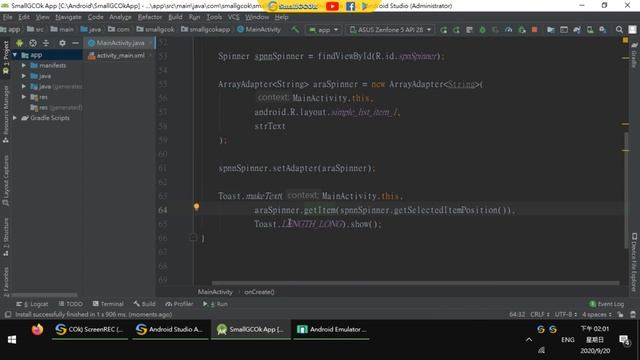Screen dimensions: 640x360
Task: Open the 4 spaces indent selector
Action: click(x=597, y=314)
